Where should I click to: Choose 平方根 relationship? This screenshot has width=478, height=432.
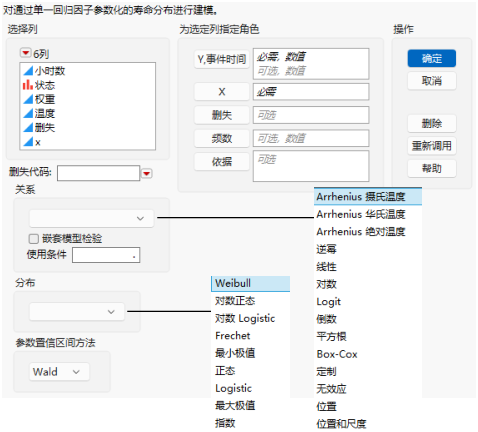(368, 336)
